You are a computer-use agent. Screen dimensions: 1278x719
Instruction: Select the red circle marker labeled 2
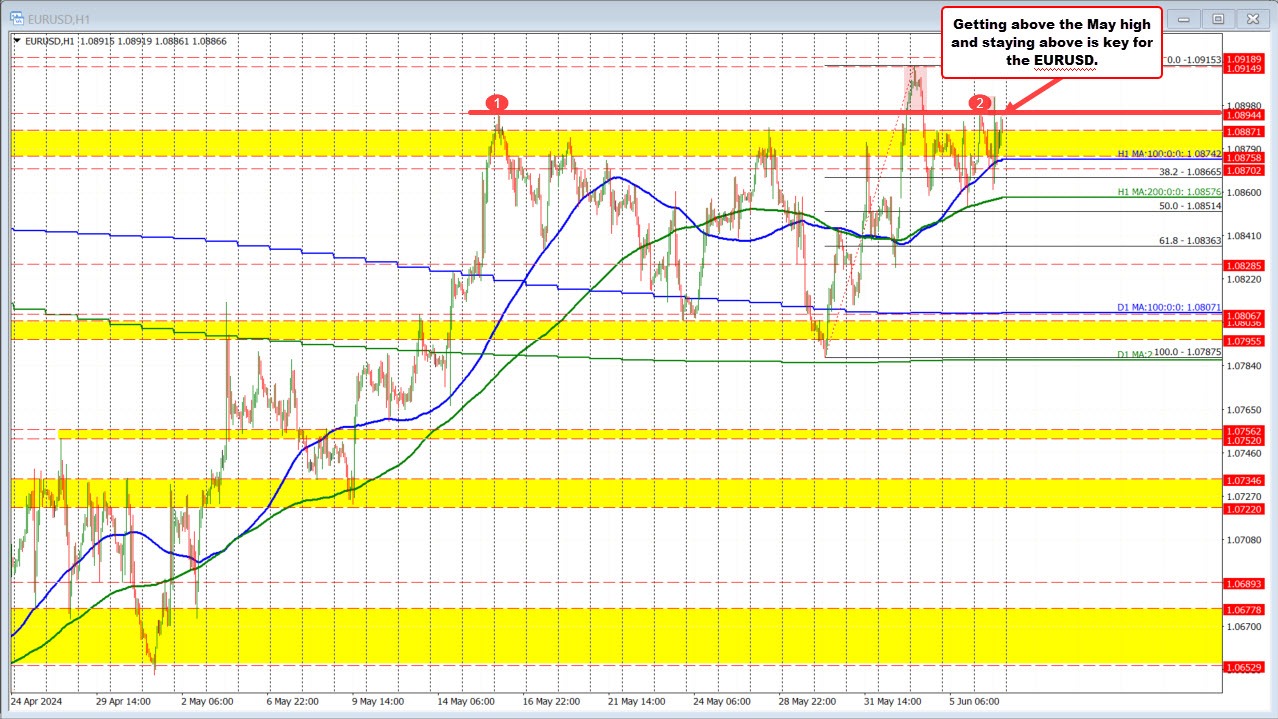[979, 102]
